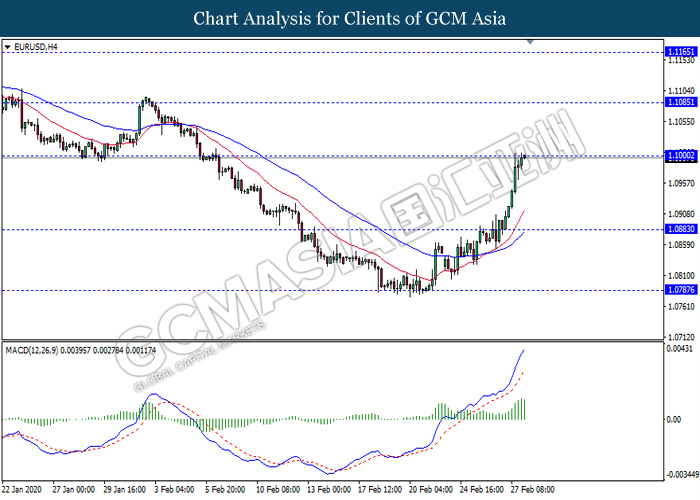Click the 0.00431 MACD scale value
This screenshot has width=700, height=500.
click(x=681, y=349)
